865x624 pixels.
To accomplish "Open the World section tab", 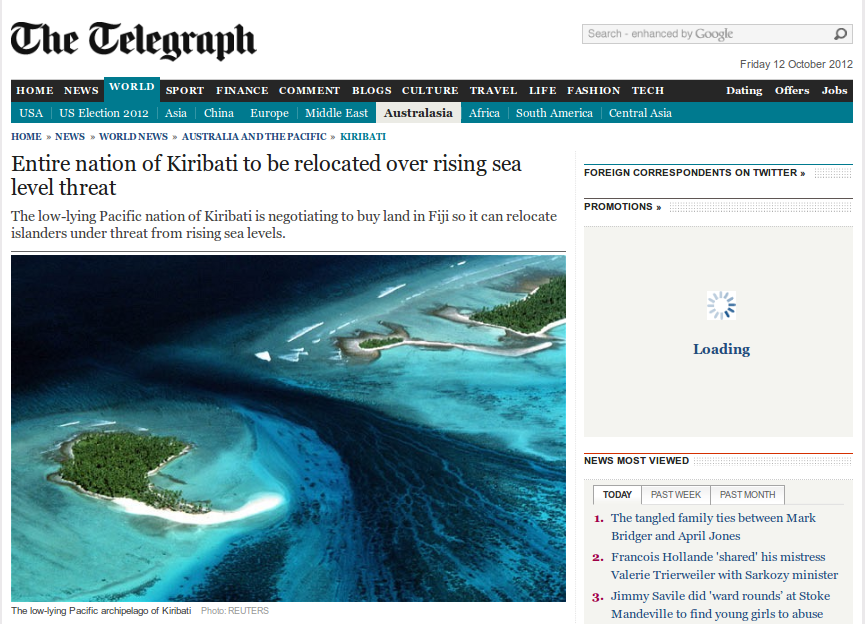I will 132,88.
